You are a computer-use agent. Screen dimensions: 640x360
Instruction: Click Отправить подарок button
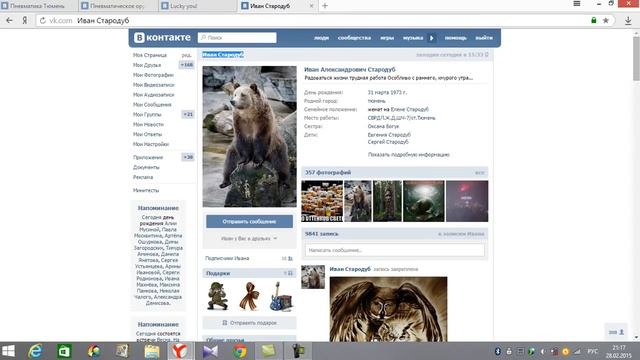pos(249,323)
